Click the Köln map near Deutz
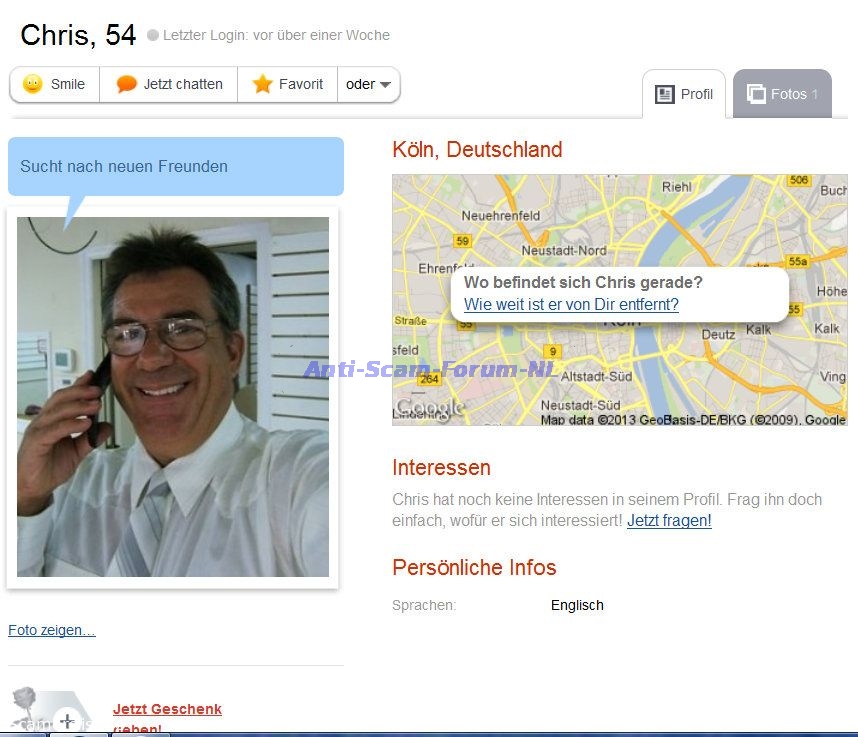 click(718, 334)
